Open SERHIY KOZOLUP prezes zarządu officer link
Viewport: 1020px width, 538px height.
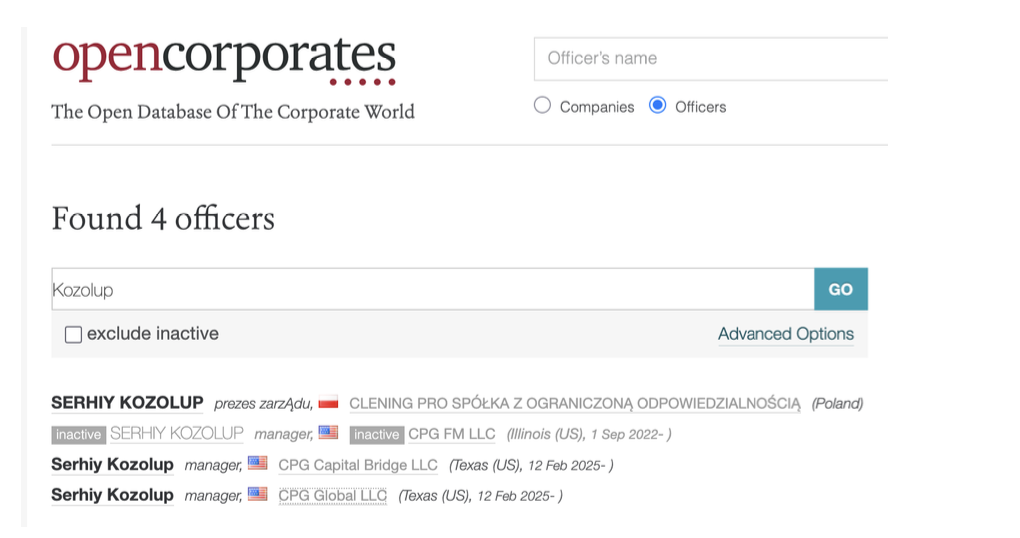coord(127,403)
